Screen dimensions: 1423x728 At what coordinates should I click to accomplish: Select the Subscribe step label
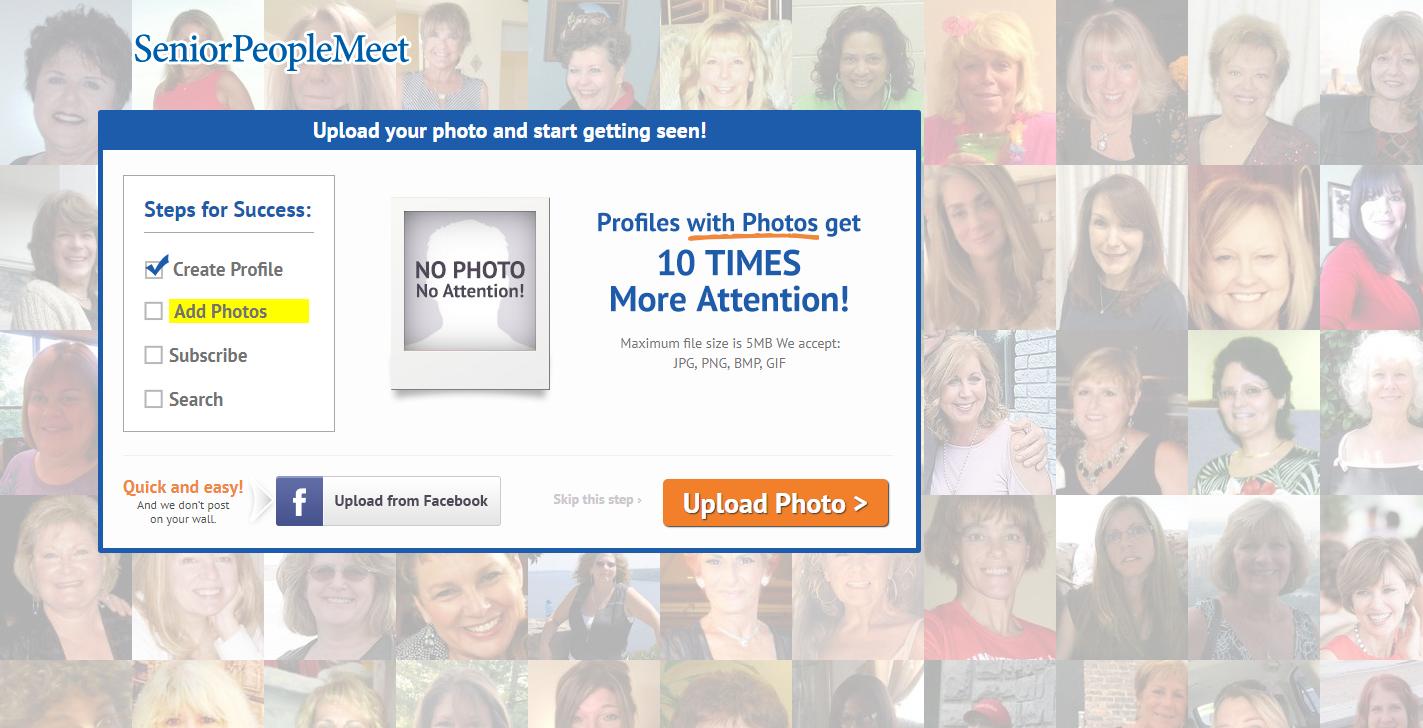[208, 355]
